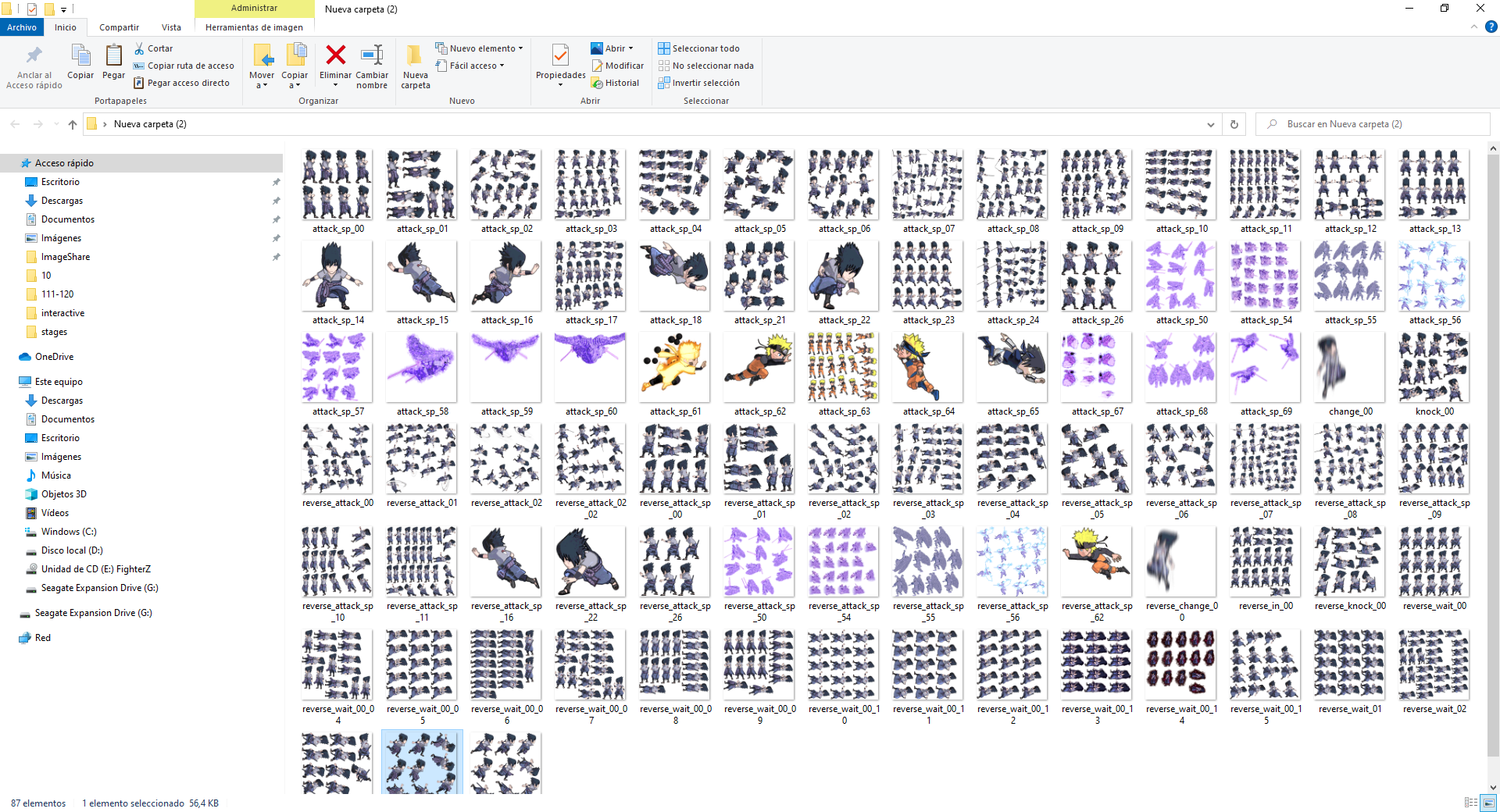Image resolution: width=1500 pixels, height=812 pixels.
Task: Click the scroll down arrow of file list
Action: (x=1493, y=788)
